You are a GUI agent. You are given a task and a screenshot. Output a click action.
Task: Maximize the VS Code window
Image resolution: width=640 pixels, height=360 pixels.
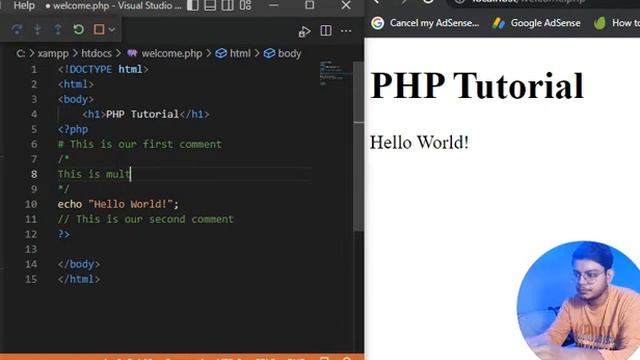click(x=309, y=5)
